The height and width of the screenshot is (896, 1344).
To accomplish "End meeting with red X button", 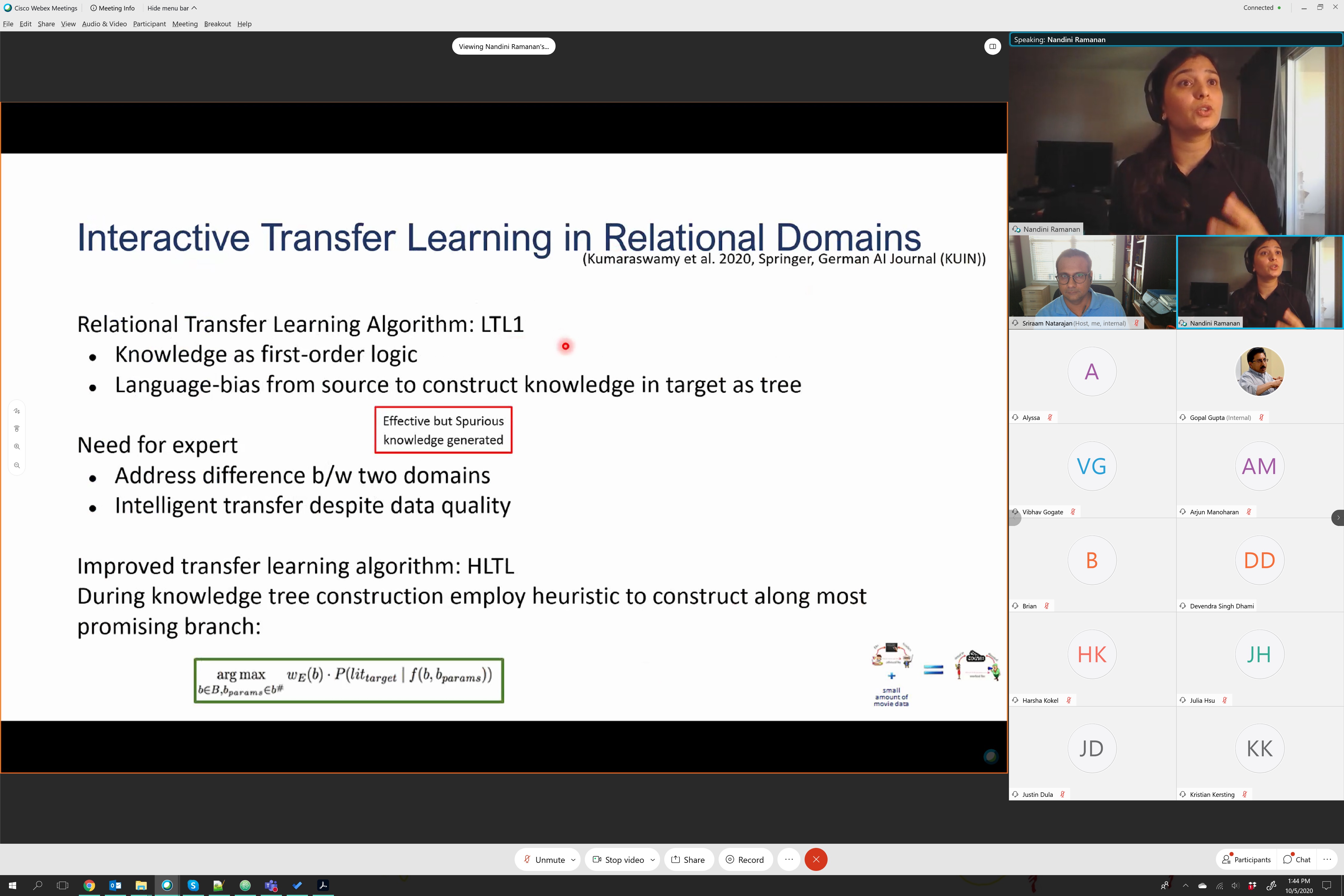I will [815, 860].
